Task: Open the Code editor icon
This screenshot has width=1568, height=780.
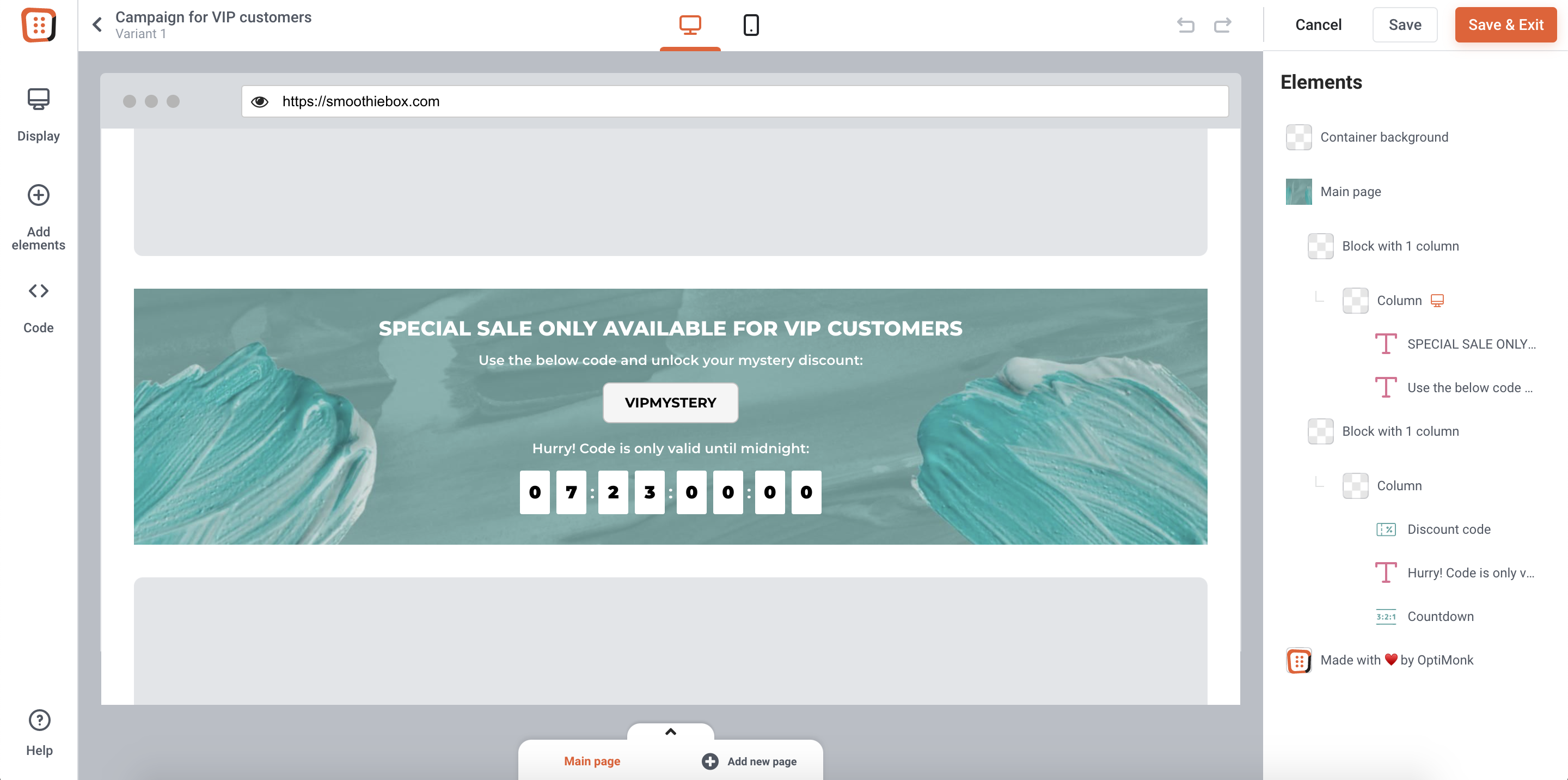Action: pyautogui.click(x=38, y=290)
